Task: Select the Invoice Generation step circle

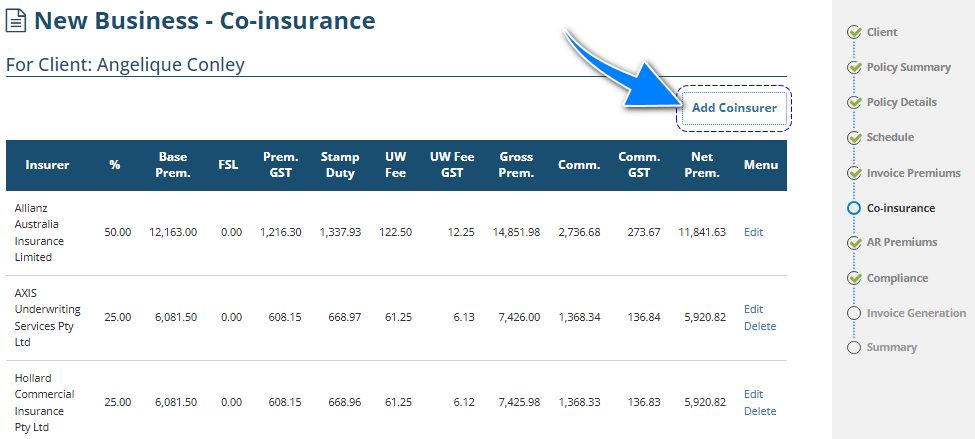Action: tap(854, 313)
